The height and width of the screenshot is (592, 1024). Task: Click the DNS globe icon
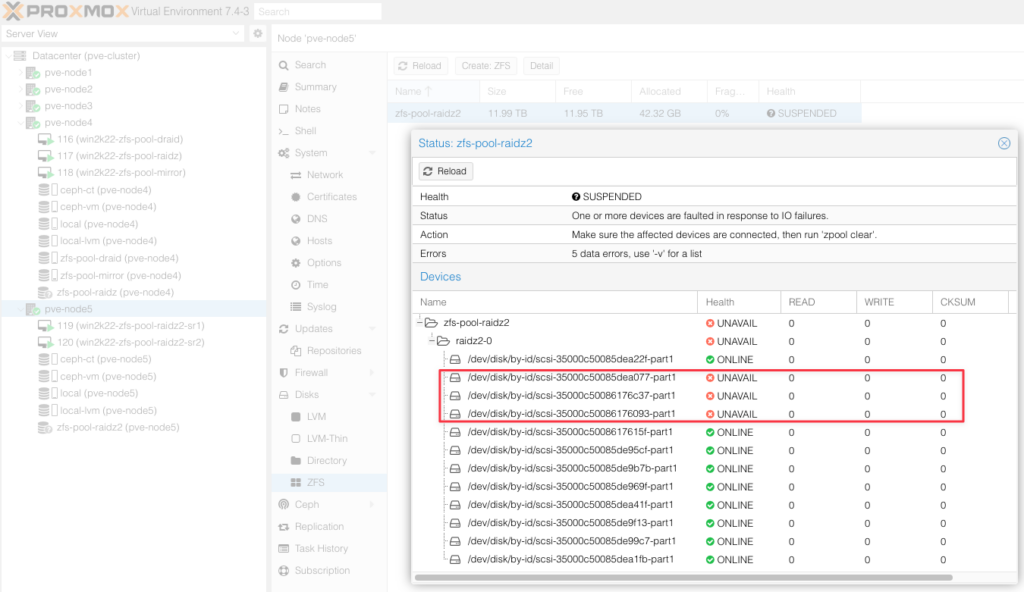point(296,219)
